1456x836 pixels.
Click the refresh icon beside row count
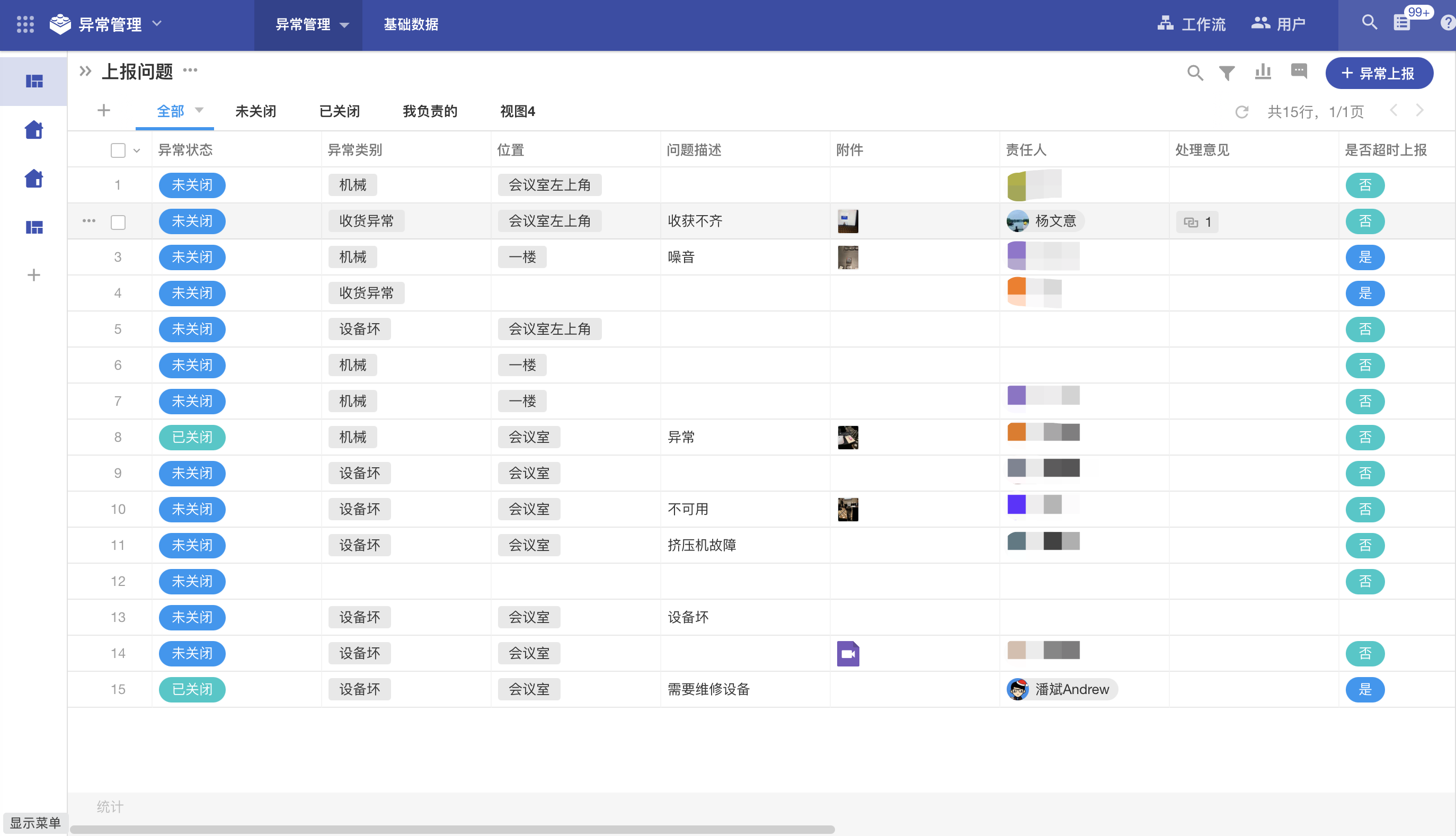pos(1242,112)
